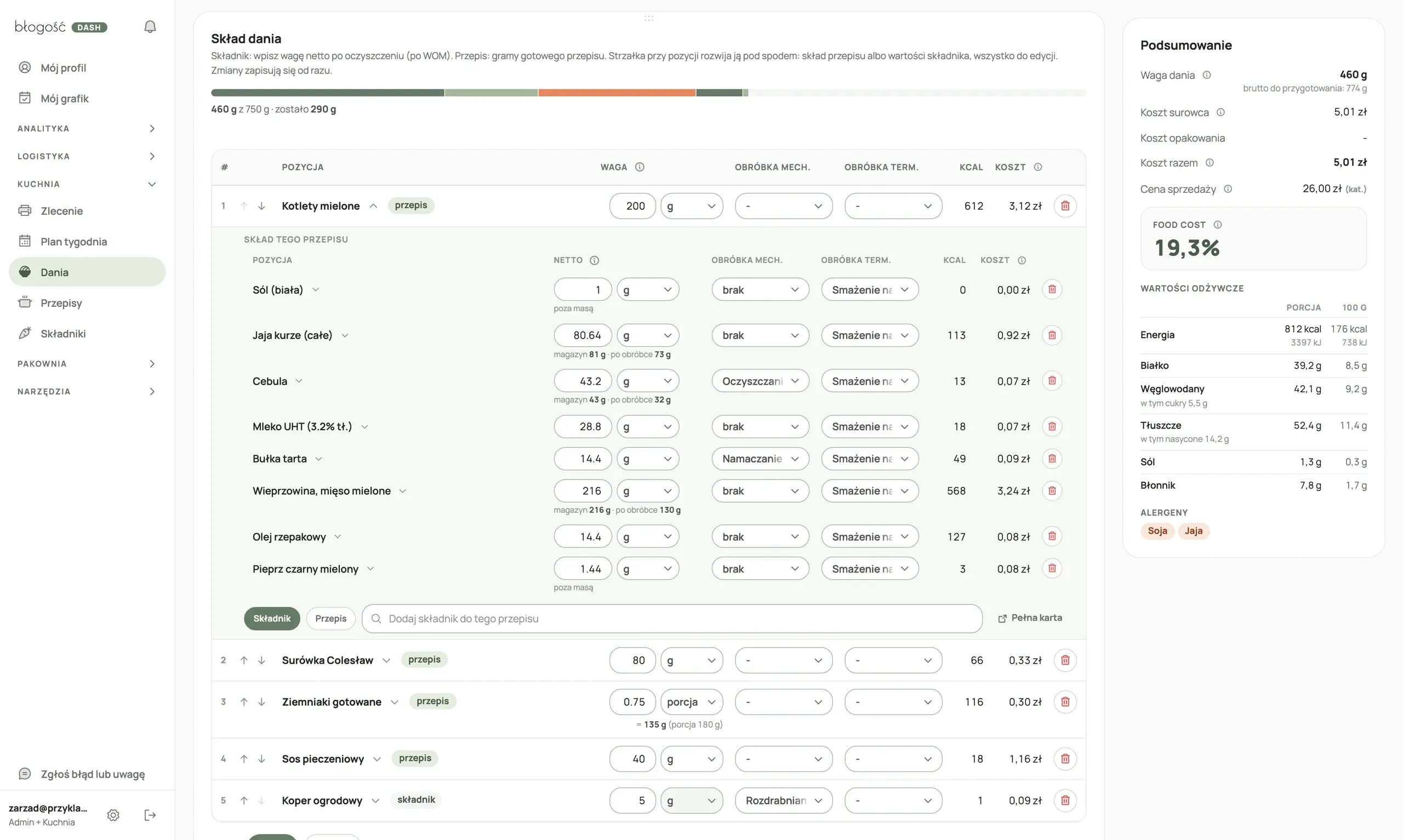Move Koper ogrodowy up
The width and height of the screenshot is (1403, 840).
[244, 801]
